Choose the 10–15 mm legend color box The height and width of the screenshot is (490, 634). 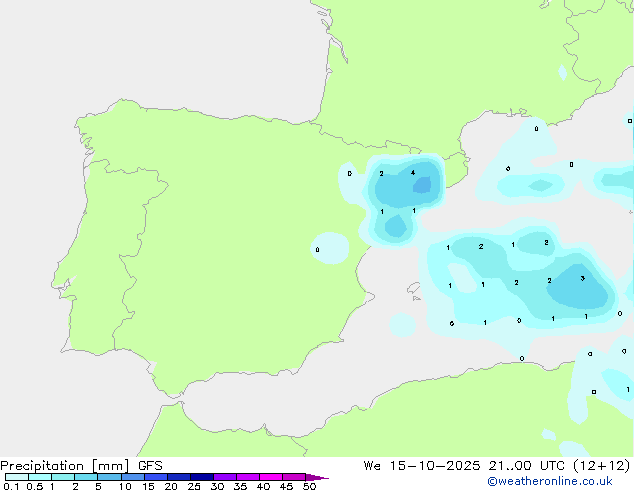tap(132, 477)
